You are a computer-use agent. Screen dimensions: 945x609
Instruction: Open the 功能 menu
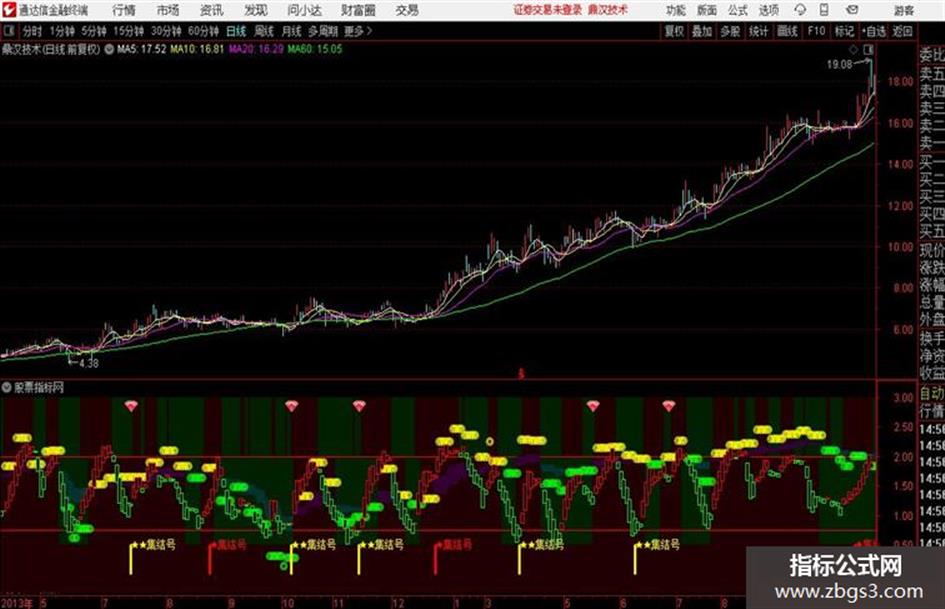click(676, 10)
